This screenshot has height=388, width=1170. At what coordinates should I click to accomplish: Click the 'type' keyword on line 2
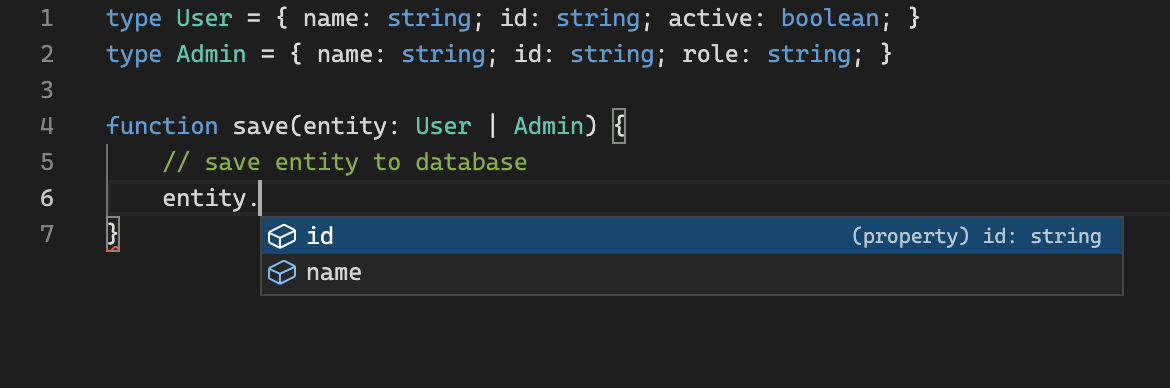click(134, 54)
